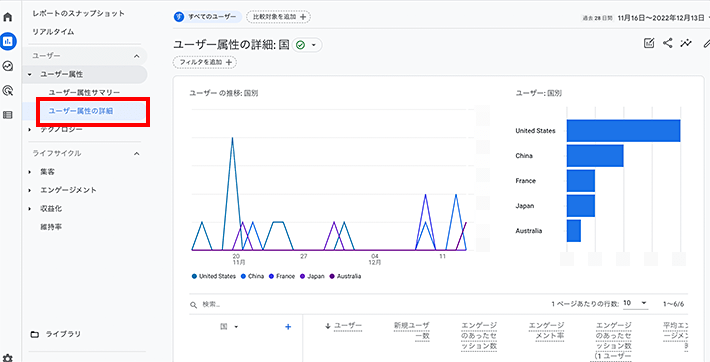Click the United States legend dot
The image size is (710, 362).
pos(194,276)
